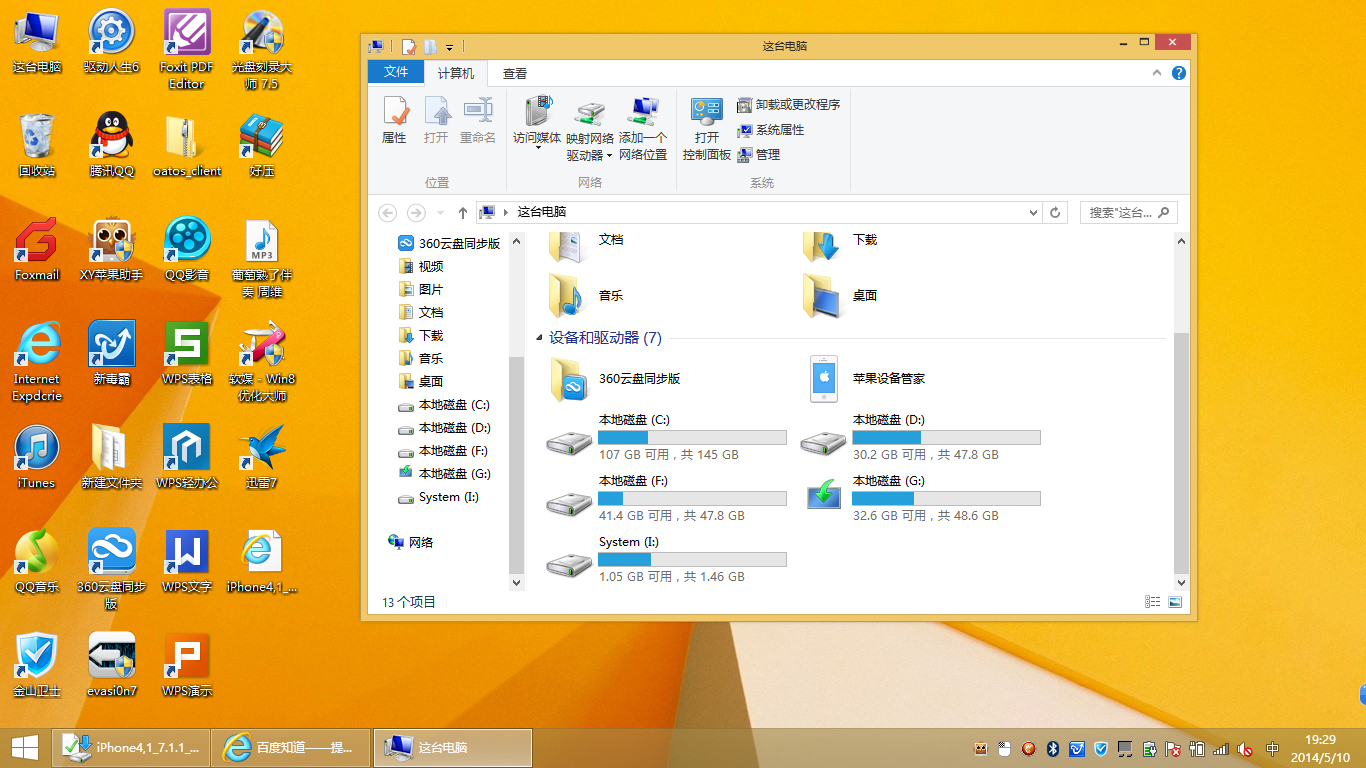
Task: Click 卸载或更改程序 in ribbon
Action: tap(789, 105)
